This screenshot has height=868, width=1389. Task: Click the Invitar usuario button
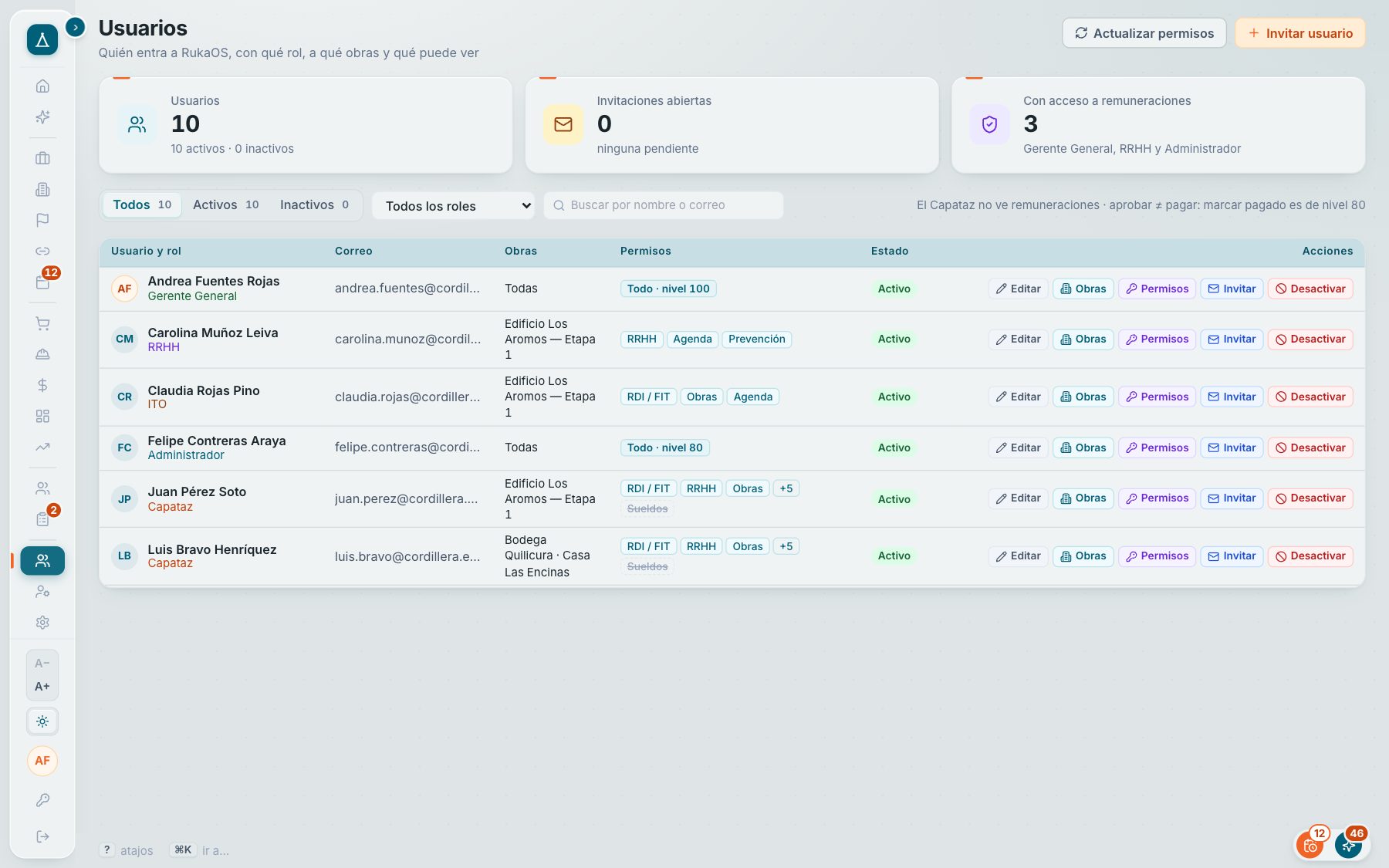tap(1300, 33)
